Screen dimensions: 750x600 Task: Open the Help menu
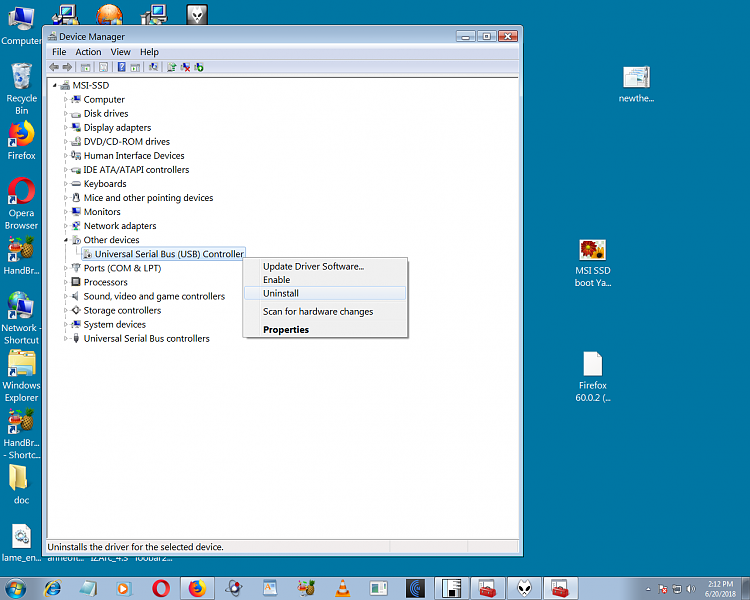[x=149, y=52]
